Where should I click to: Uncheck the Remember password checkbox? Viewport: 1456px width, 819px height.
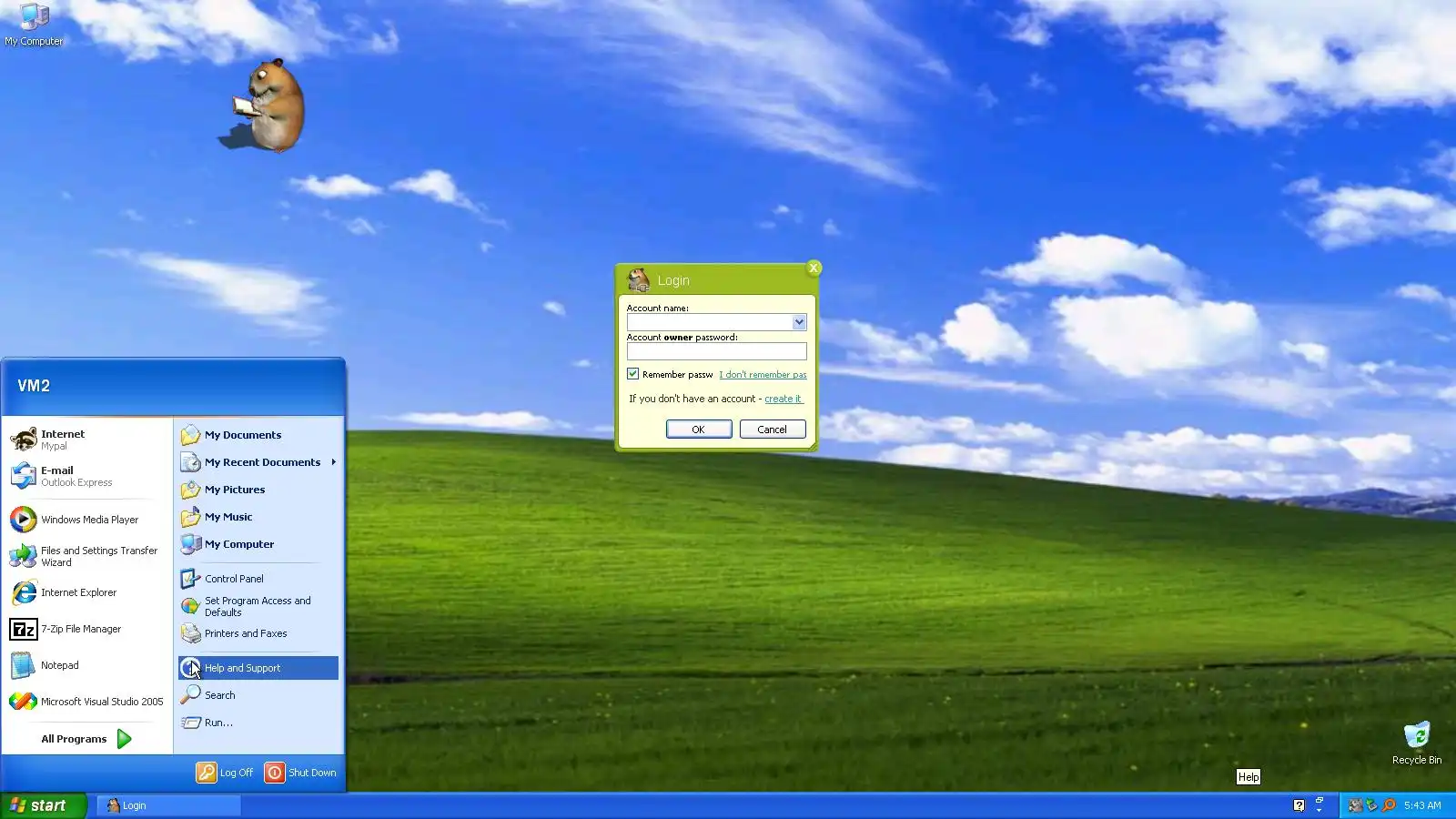click(632, 374)
